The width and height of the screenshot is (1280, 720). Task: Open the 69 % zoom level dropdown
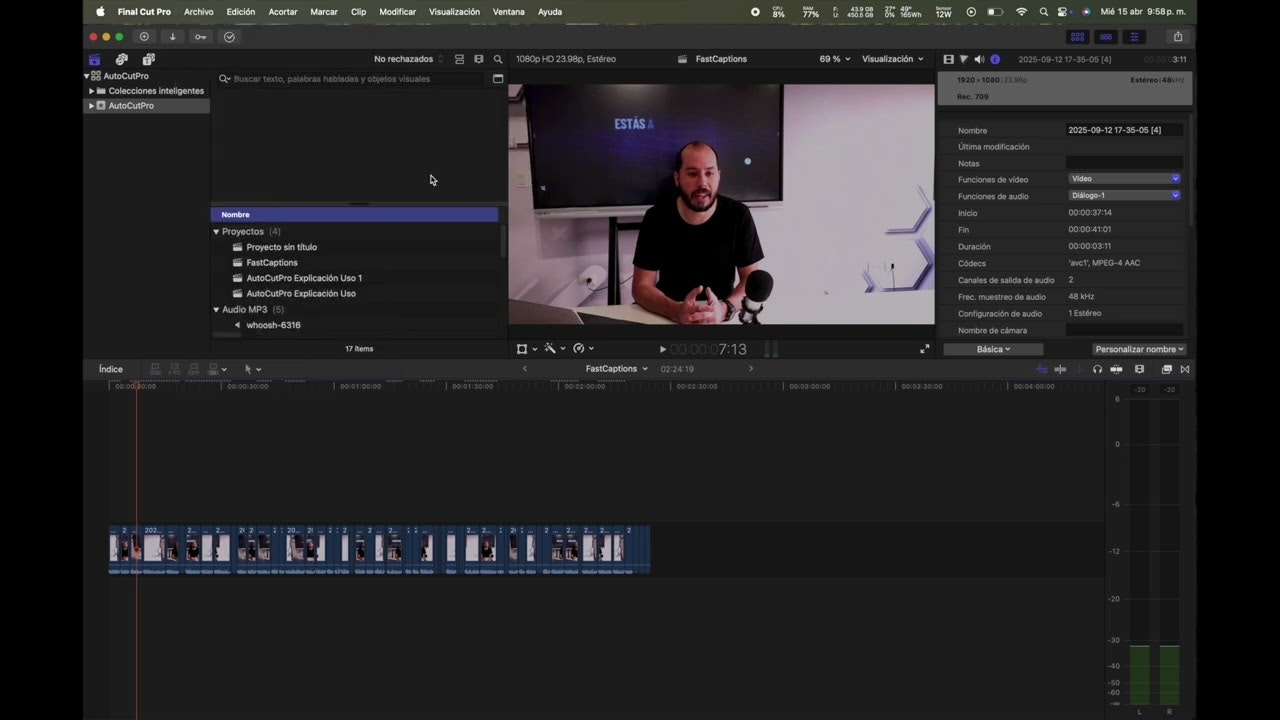pos(835,59)
